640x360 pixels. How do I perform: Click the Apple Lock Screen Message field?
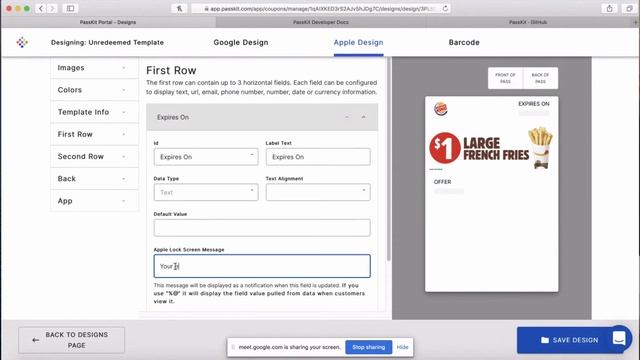(262, 266)
